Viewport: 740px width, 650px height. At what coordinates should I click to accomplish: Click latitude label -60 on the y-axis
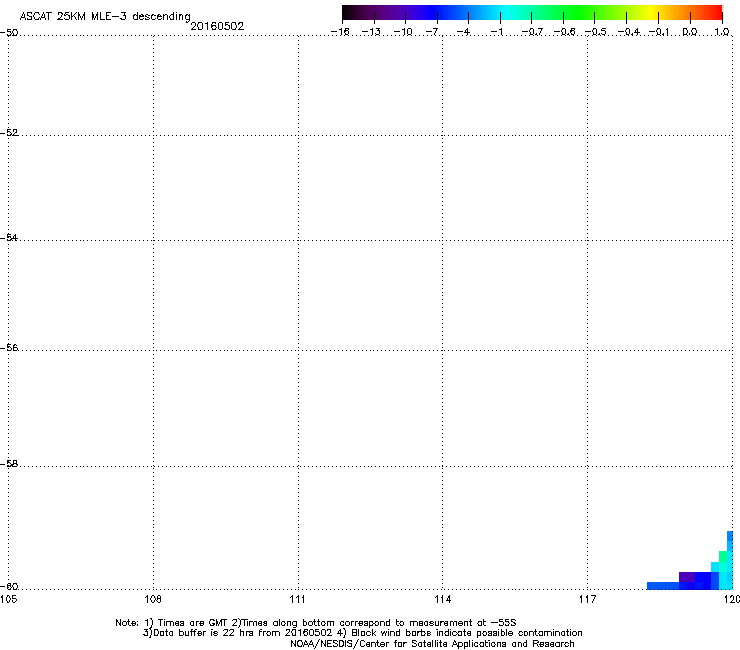9,587
